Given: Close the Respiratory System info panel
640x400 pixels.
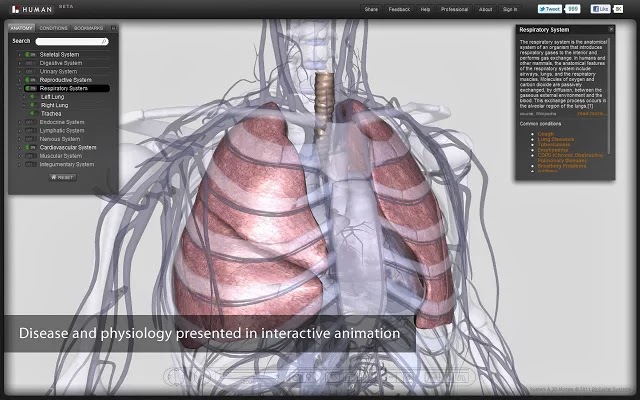Looking at the screenshot, I should 611,29.
